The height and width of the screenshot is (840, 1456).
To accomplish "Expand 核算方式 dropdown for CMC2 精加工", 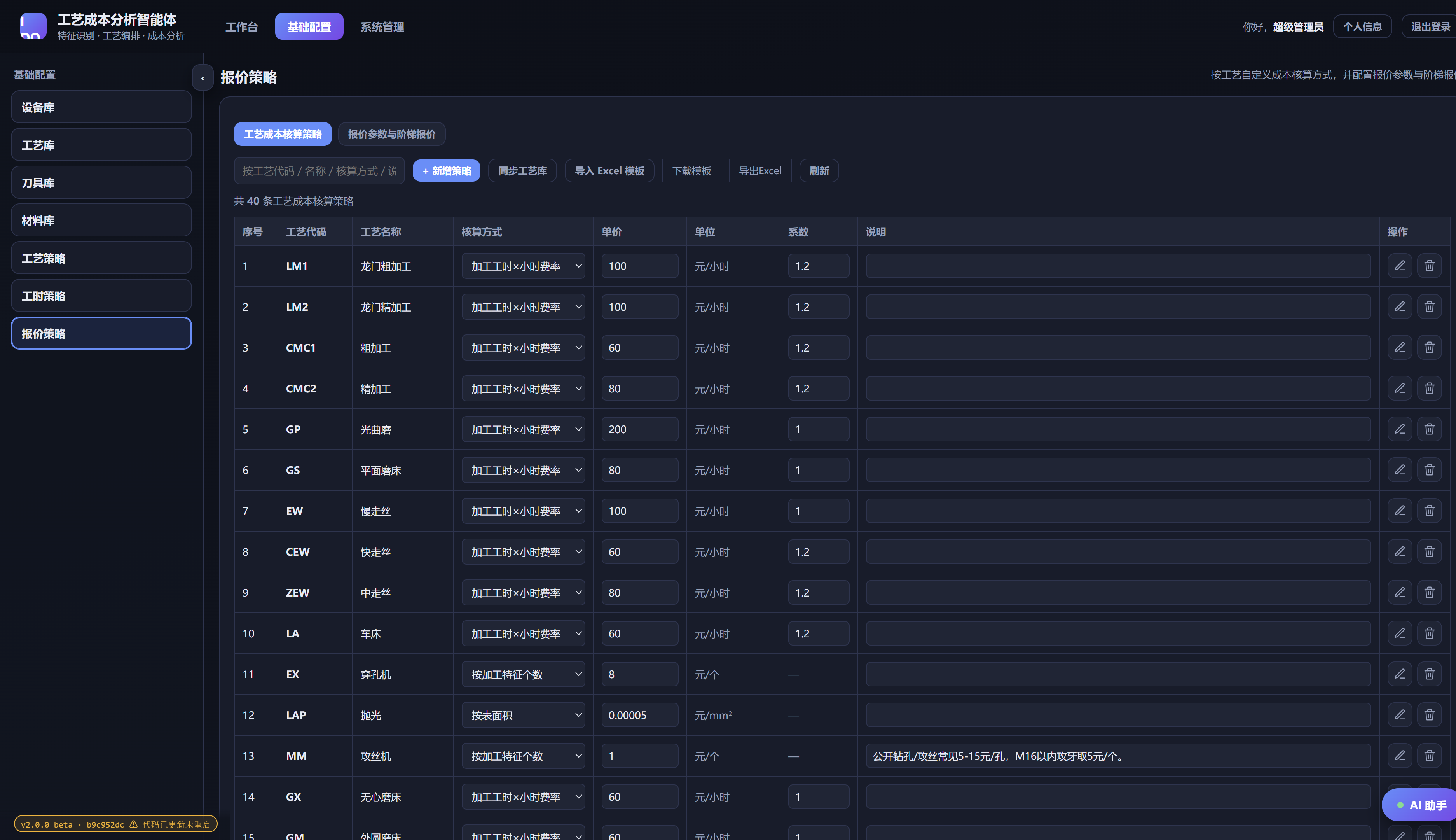I will click(x=523, y=389).
